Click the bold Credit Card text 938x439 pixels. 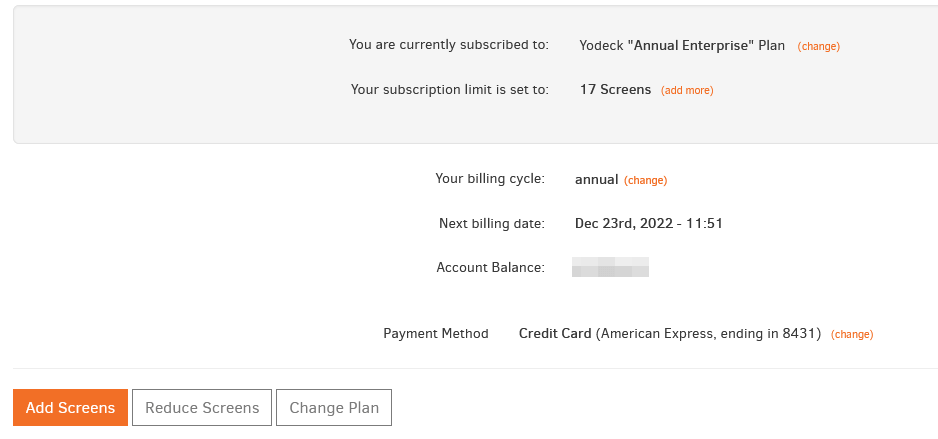[555, 334]
